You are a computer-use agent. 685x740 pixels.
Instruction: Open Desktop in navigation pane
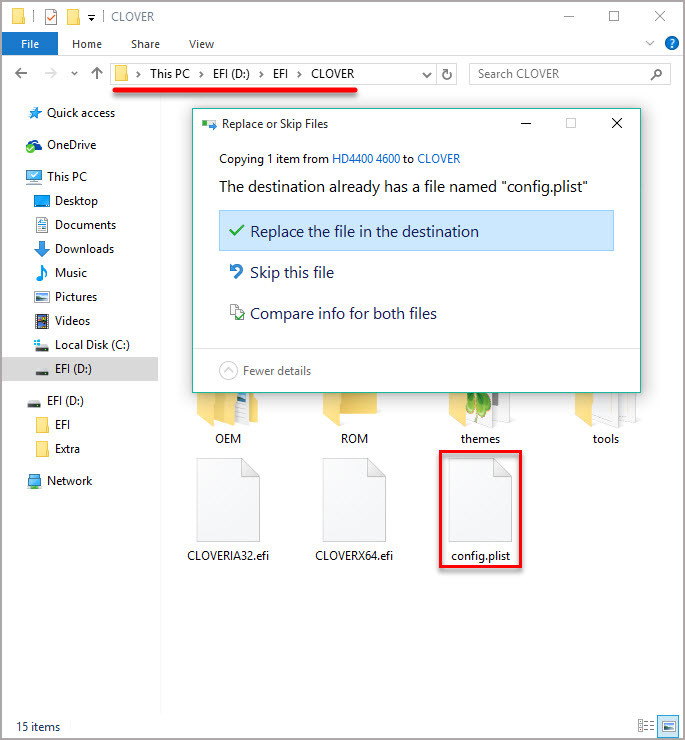66,201
